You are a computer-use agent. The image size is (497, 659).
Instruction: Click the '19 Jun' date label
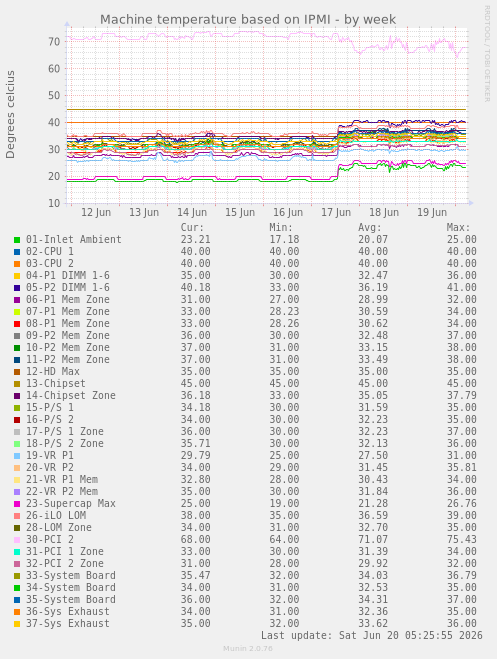click(432, 212)
